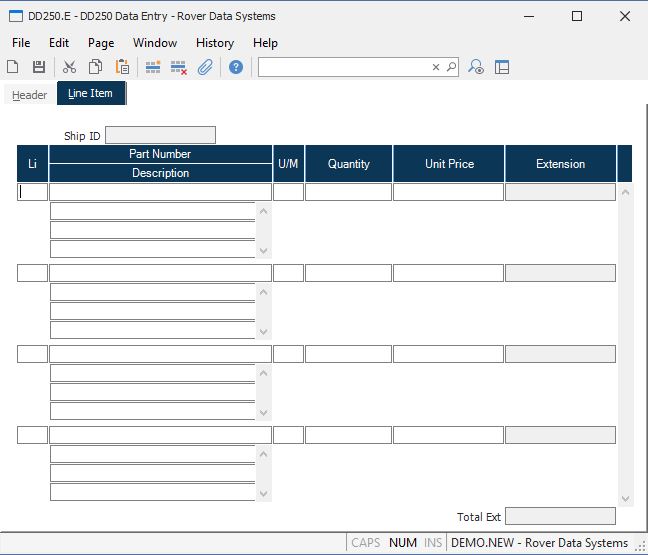Click the Insert row icon
This screenshot has width=648, height=555.
coord(153,67)
